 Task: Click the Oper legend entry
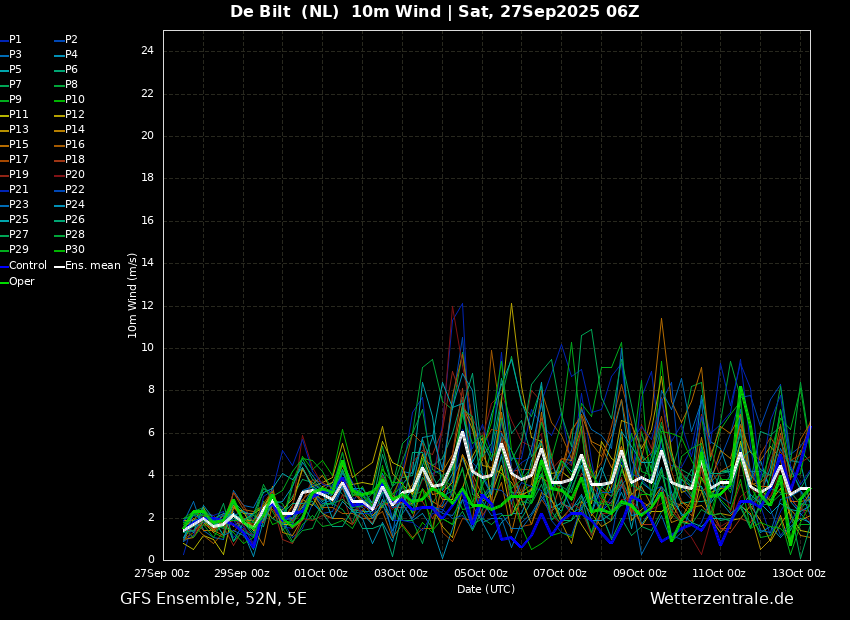pyautogui.click(x=17, y=281)
